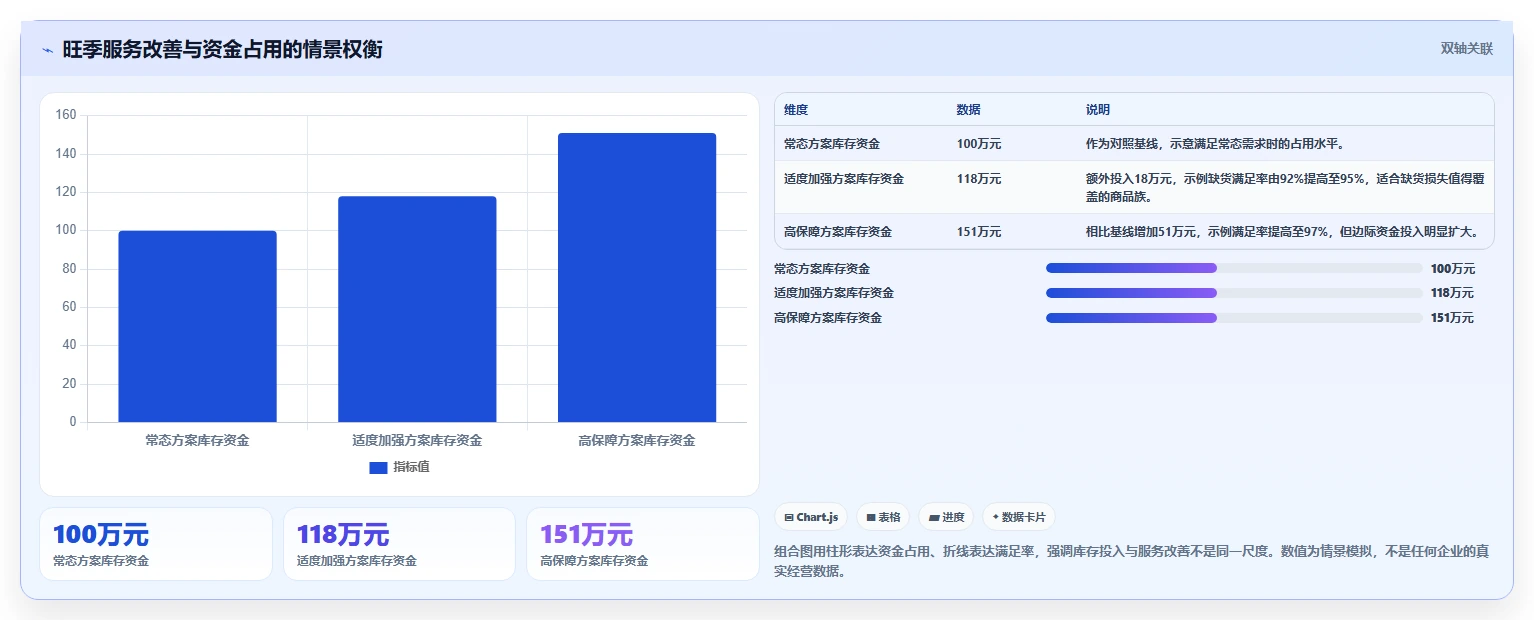
Task: Click the progress label 高保障方案库存资金
Action: pos(828,318)
